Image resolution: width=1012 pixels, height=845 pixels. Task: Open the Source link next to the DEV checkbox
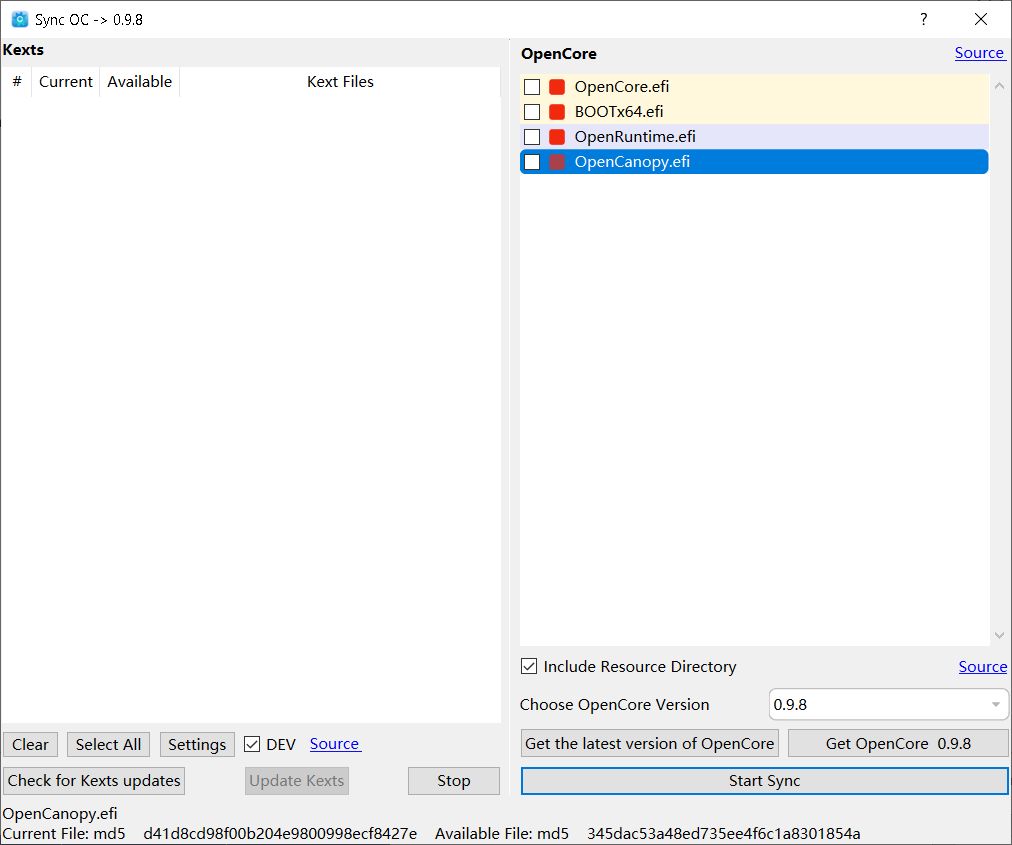click(335, 744)
